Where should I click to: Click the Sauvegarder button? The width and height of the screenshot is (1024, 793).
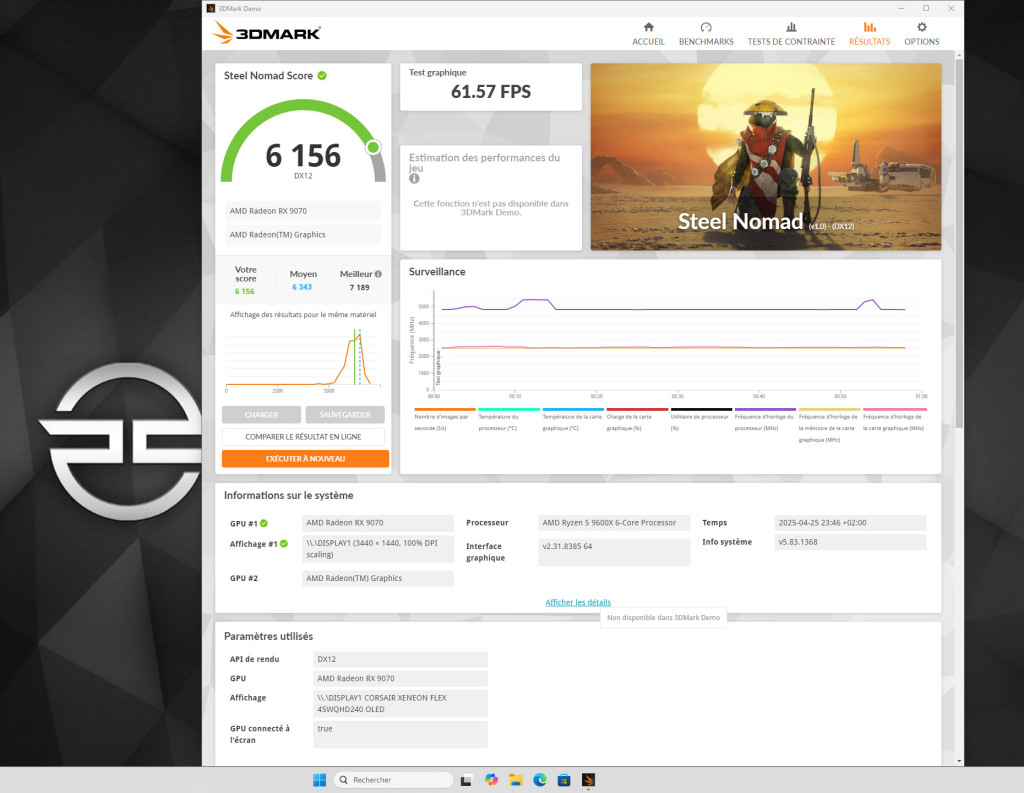pyautogui.click(x=345, y=415)
